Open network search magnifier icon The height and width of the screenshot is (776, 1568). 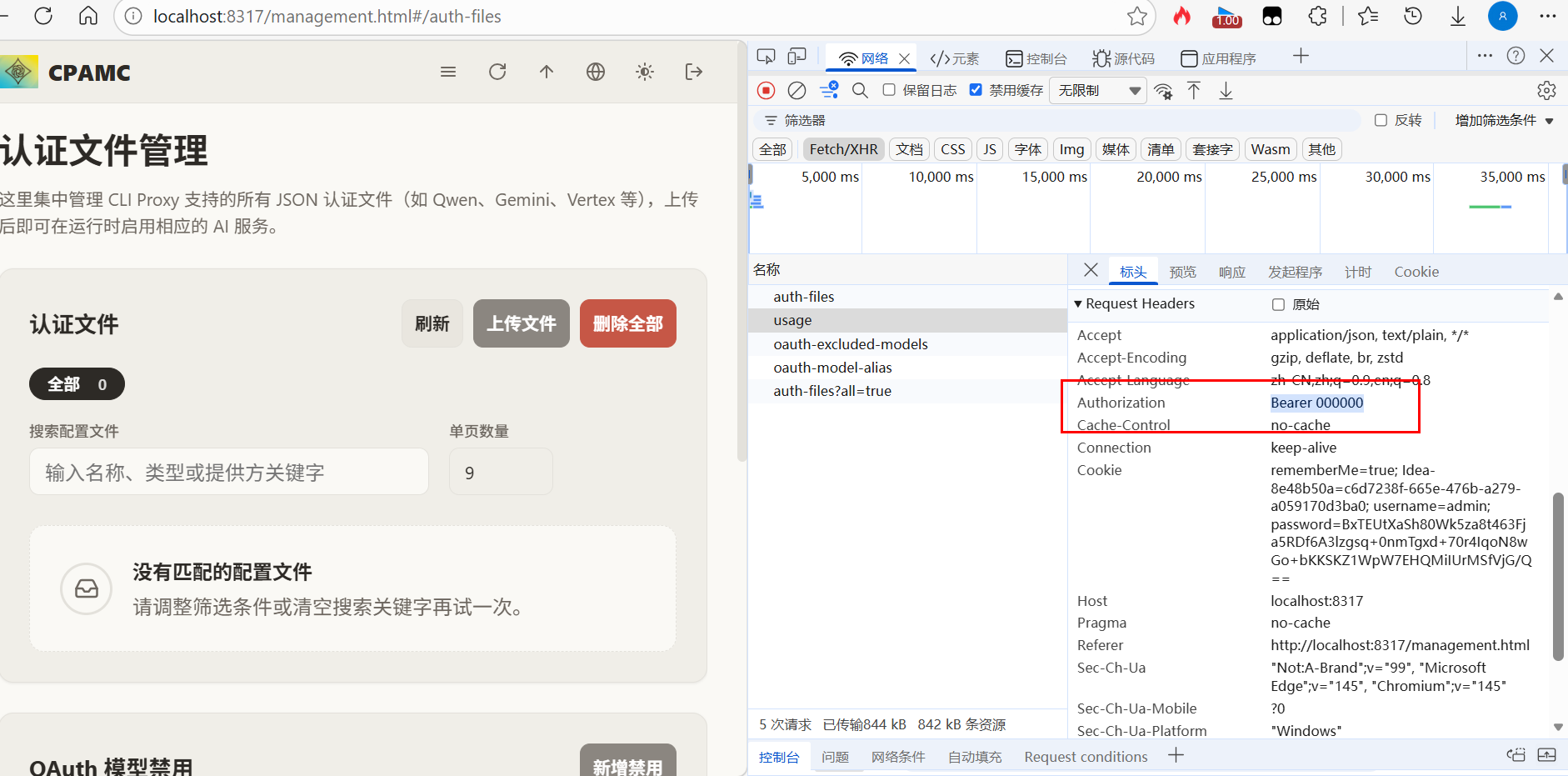click(x=860, y=90)
